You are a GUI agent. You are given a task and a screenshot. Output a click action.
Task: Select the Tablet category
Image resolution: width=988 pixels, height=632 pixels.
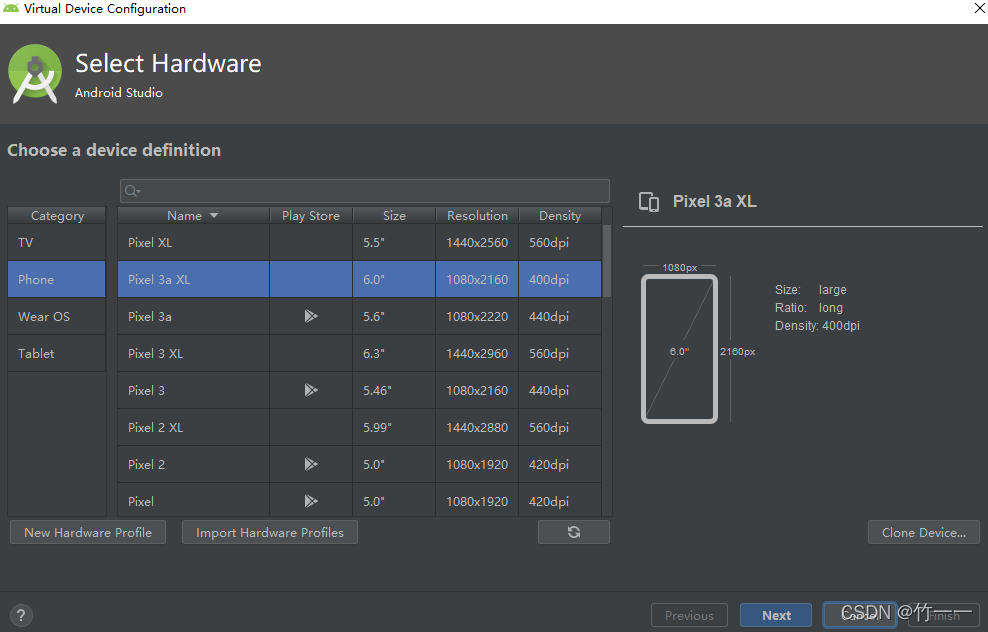click(x=57, y=353)
